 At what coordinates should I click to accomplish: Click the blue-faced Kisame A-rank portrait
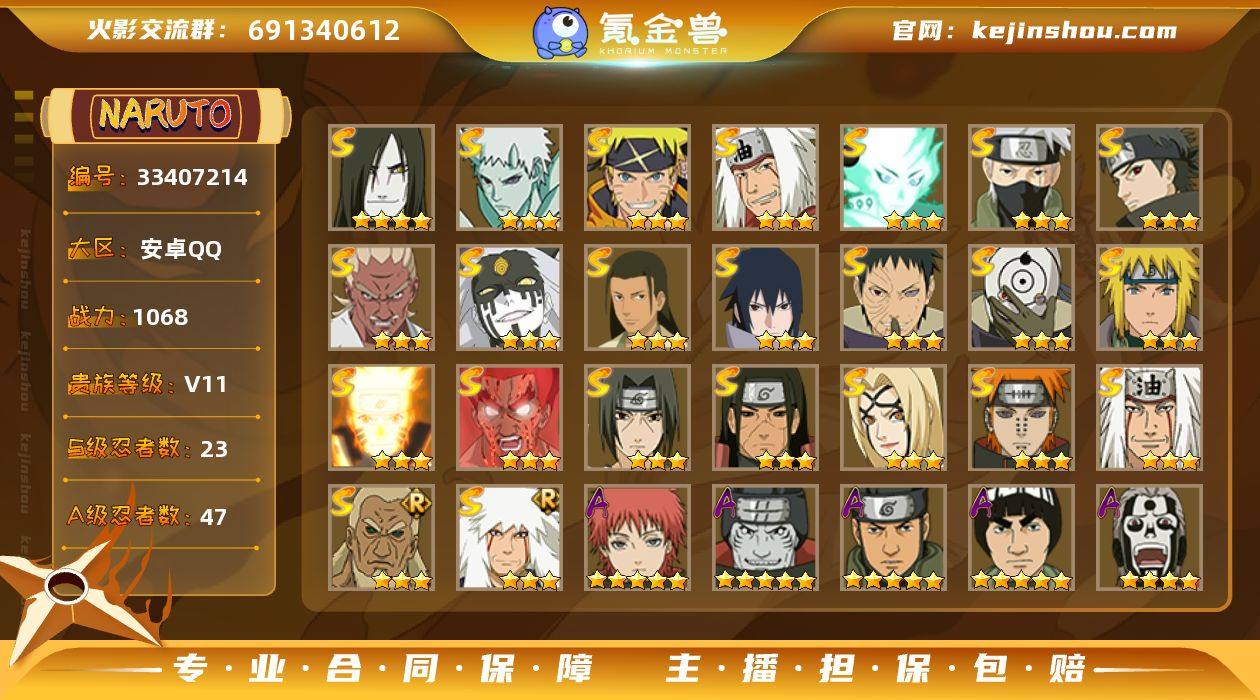(765, 538)
